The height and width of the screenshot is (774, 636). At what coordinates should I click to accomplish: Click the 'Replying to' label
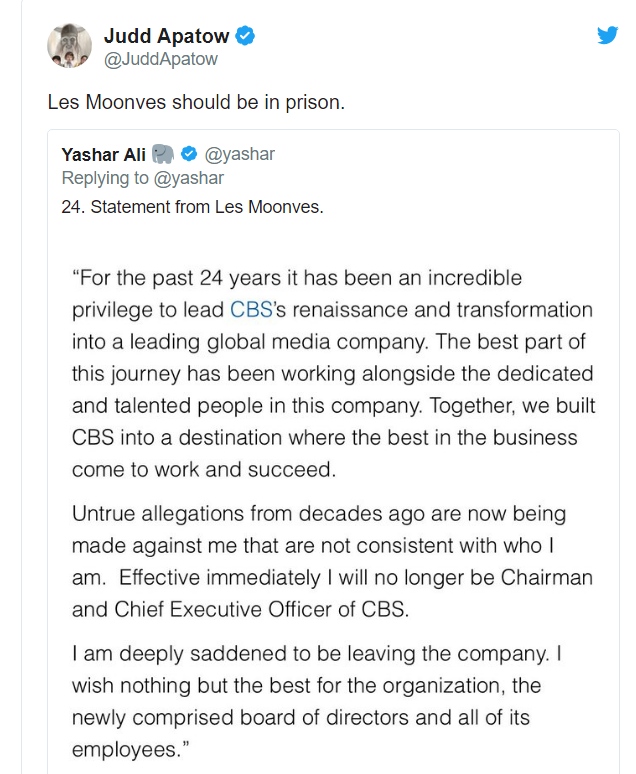click(105, 178)
